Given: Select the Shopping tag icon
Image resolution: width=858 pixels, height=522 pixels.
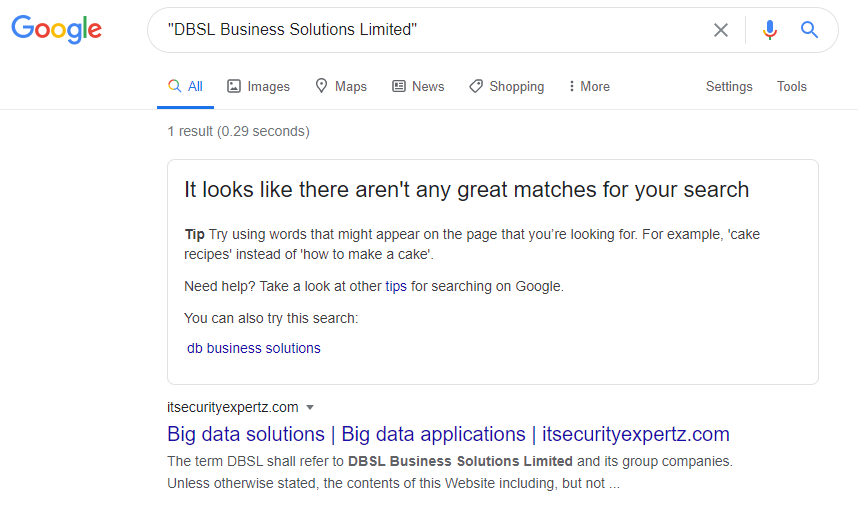Looking at the screenshot, I should [x=476, y=86].
